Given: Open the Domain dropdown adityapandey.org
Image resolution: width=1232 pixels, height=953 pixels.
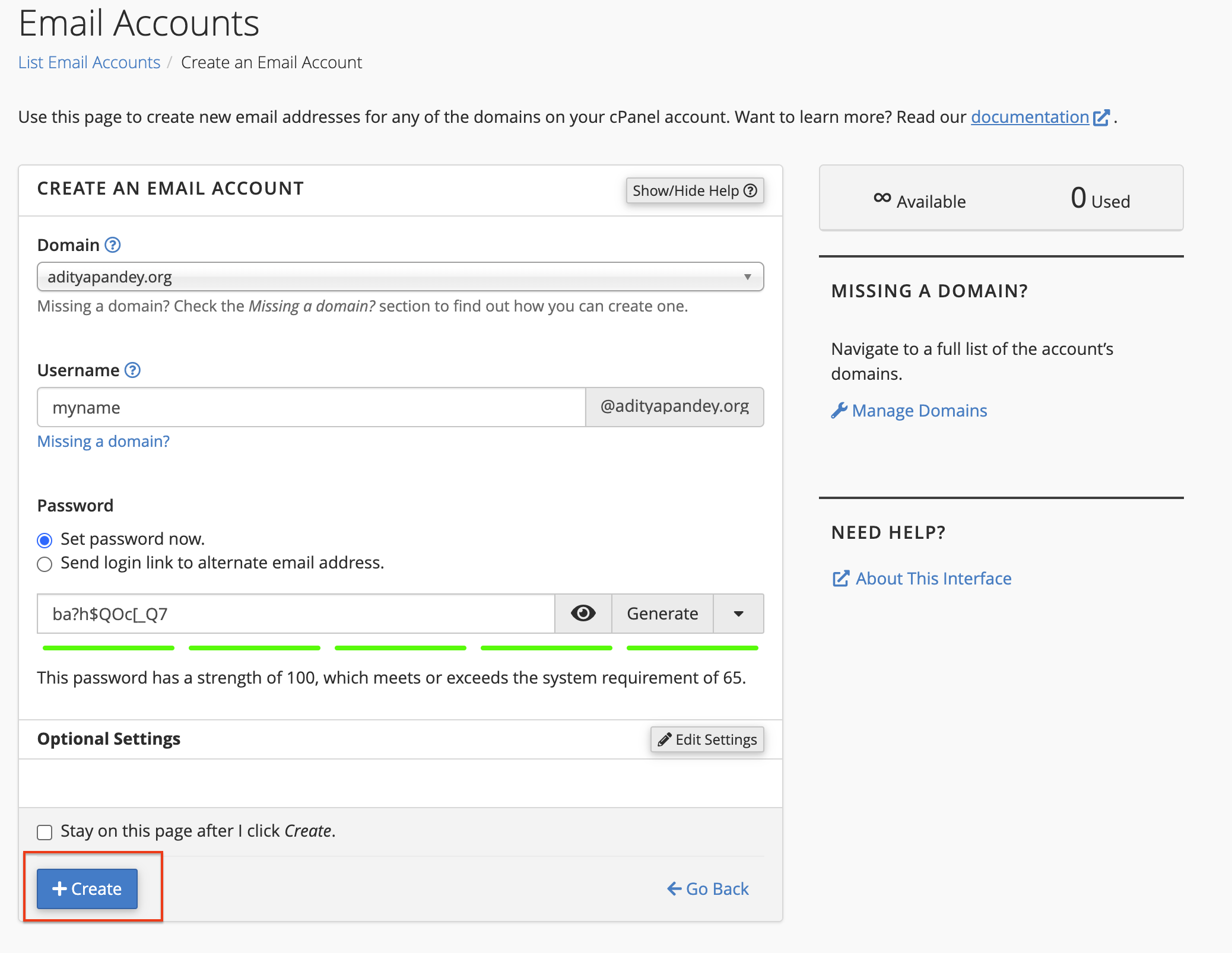Looking at the screenshot, I should [400, 277].
